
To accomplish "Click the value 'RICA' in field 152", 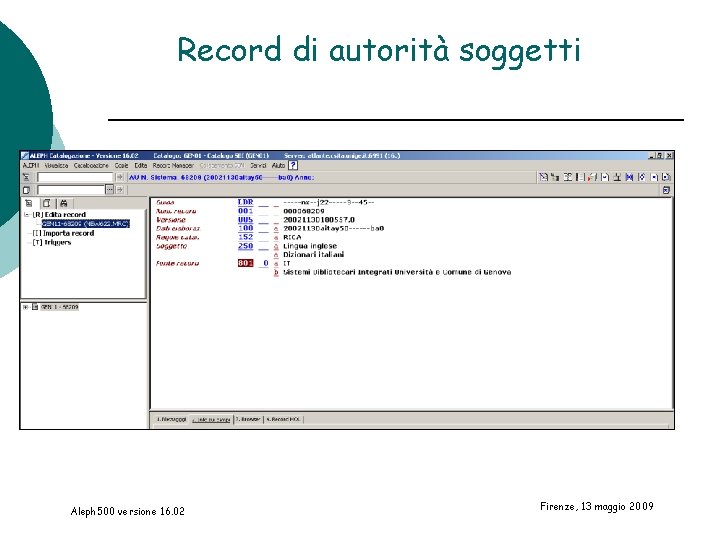I will 292,237.
